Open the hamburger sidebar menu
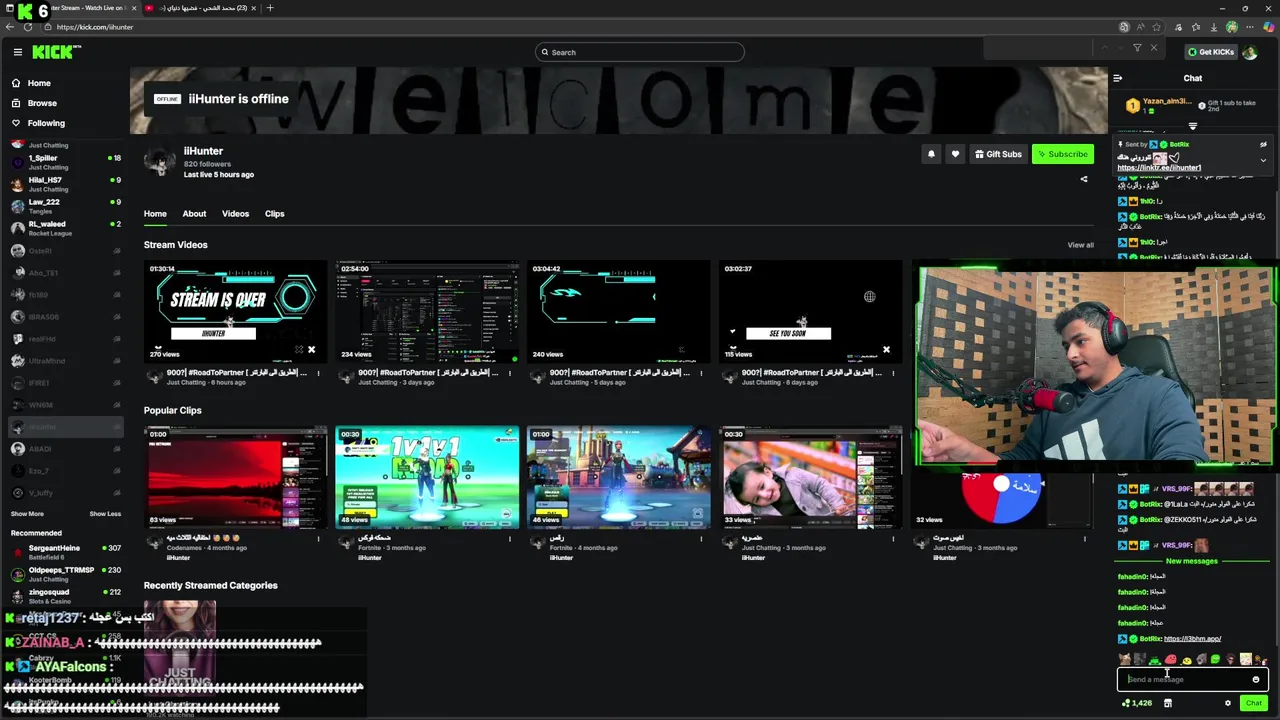This screenshot has width=1280, height=720. click(x=18, y=52)
